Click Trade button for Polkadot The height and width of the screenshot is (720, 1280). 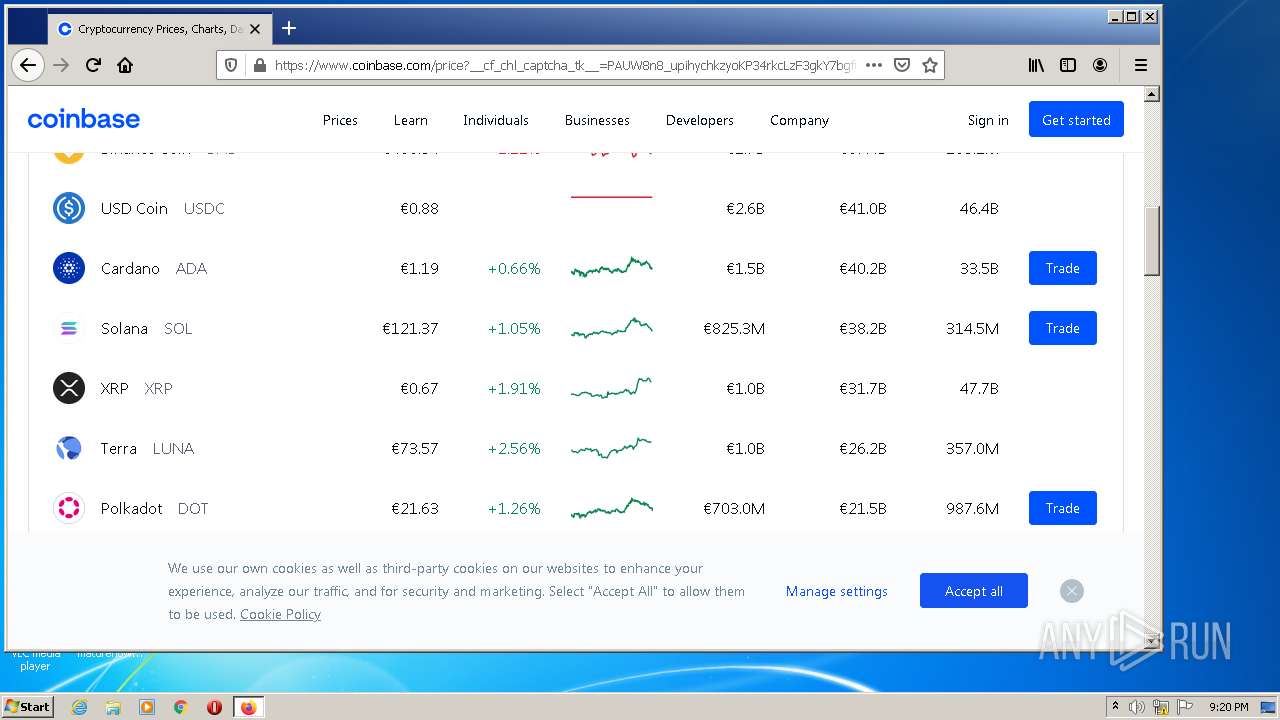pos(1062,508)
